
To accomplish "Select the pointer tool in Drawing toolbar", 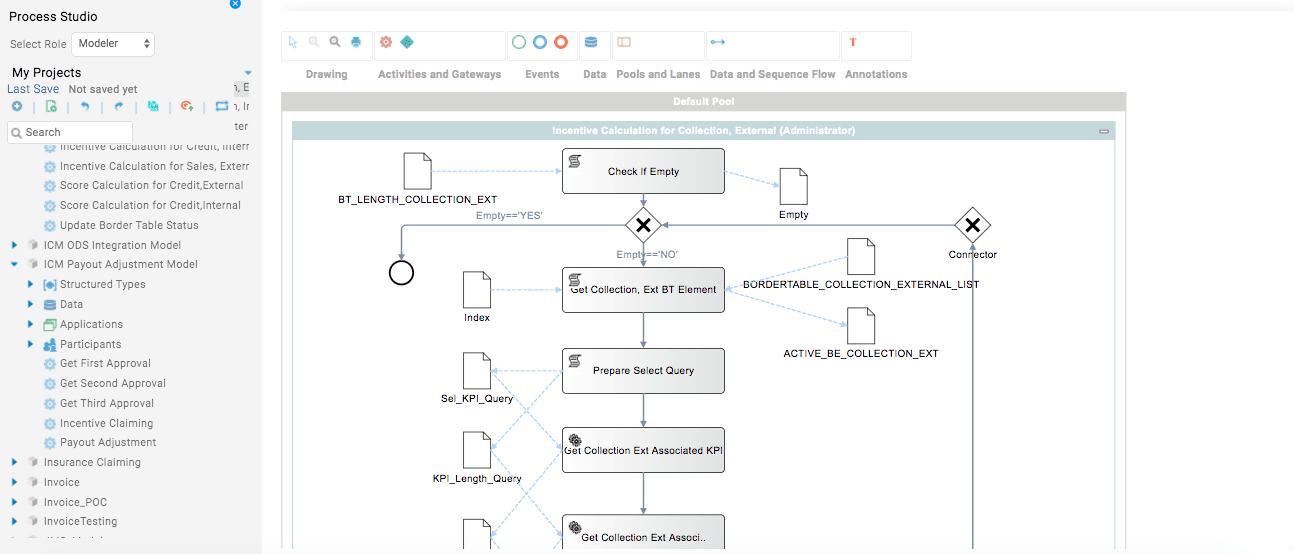I will [x=293, y=42].
